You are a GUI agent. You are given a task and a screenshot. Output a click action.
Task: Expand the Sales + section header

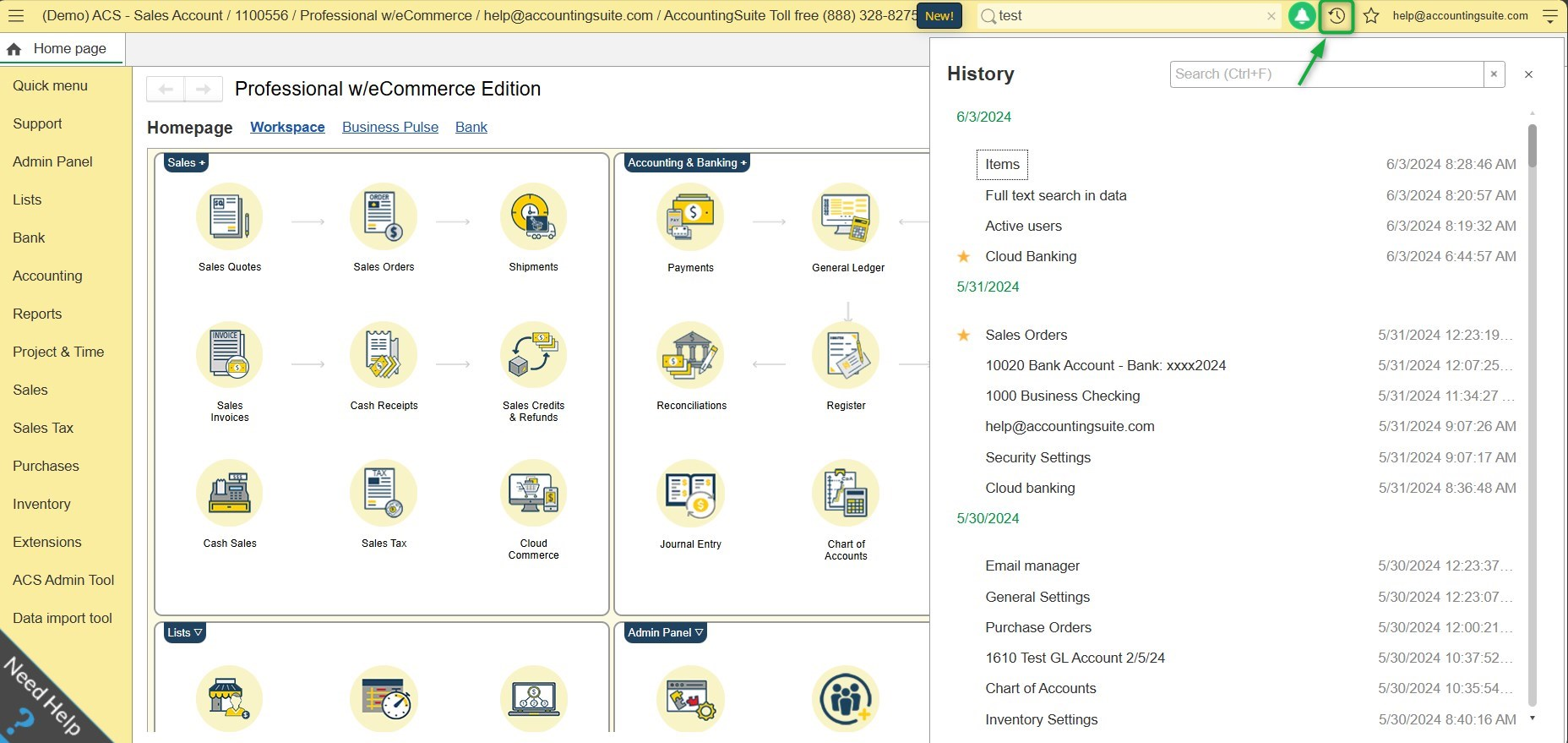[x=186, y=162]
